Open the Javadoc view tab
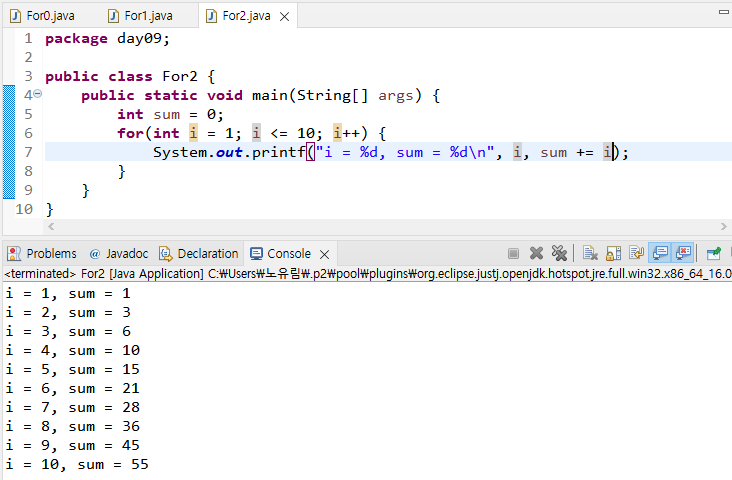 (119, 254)
